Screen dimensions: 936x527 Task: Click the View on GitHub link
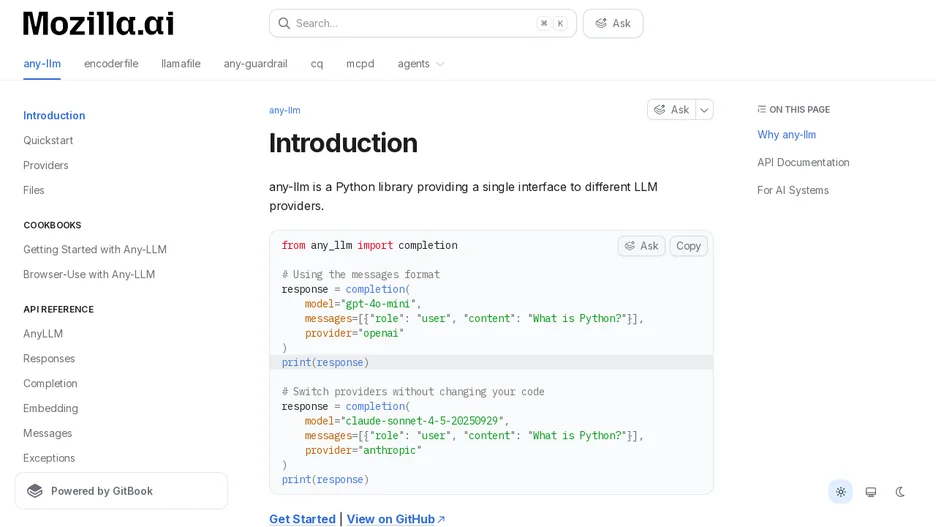coord(391,519)
